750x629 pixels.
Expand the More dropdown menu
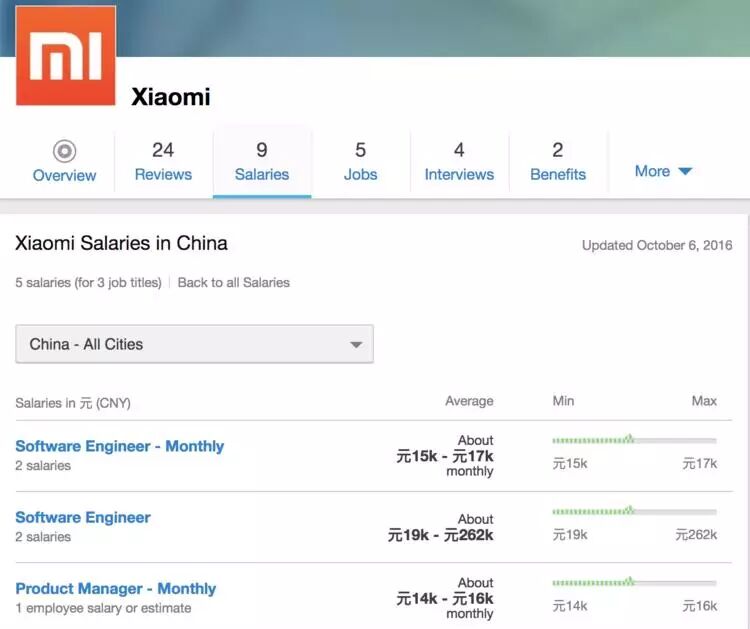pyautogui.click(x=663, y=171)
